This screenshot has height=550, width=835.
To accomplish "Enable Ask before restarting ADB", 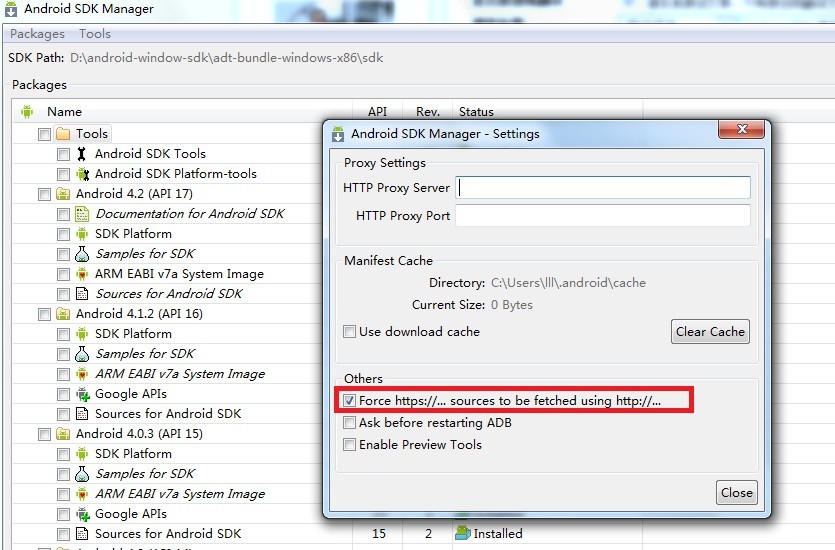I will point(349,423).
